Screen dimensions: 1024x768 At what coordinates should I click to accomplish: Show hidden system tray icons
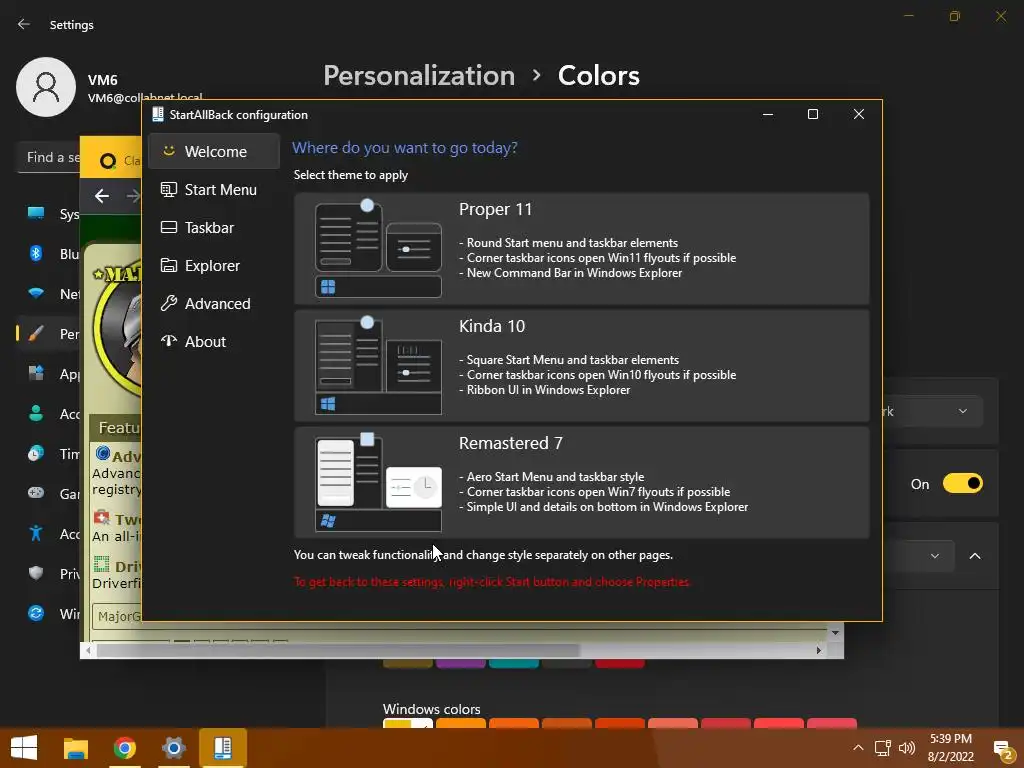858,748
